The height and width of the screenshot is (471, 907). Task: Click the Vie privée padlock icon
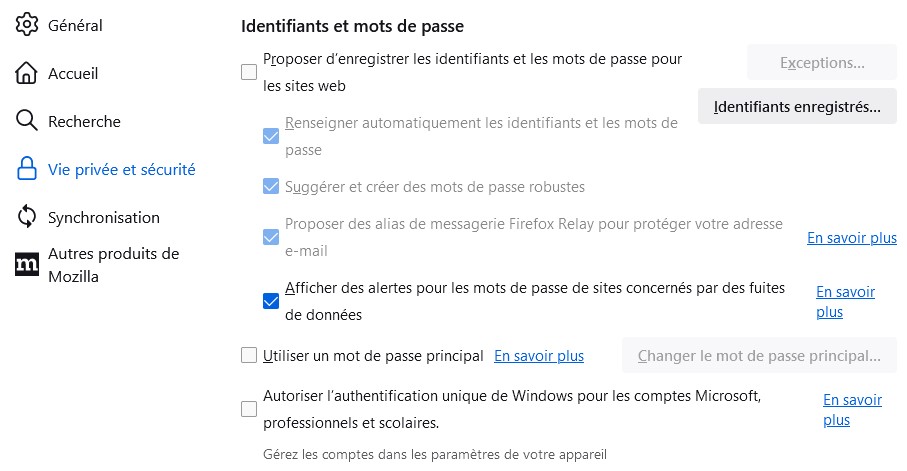click(27, 169)
